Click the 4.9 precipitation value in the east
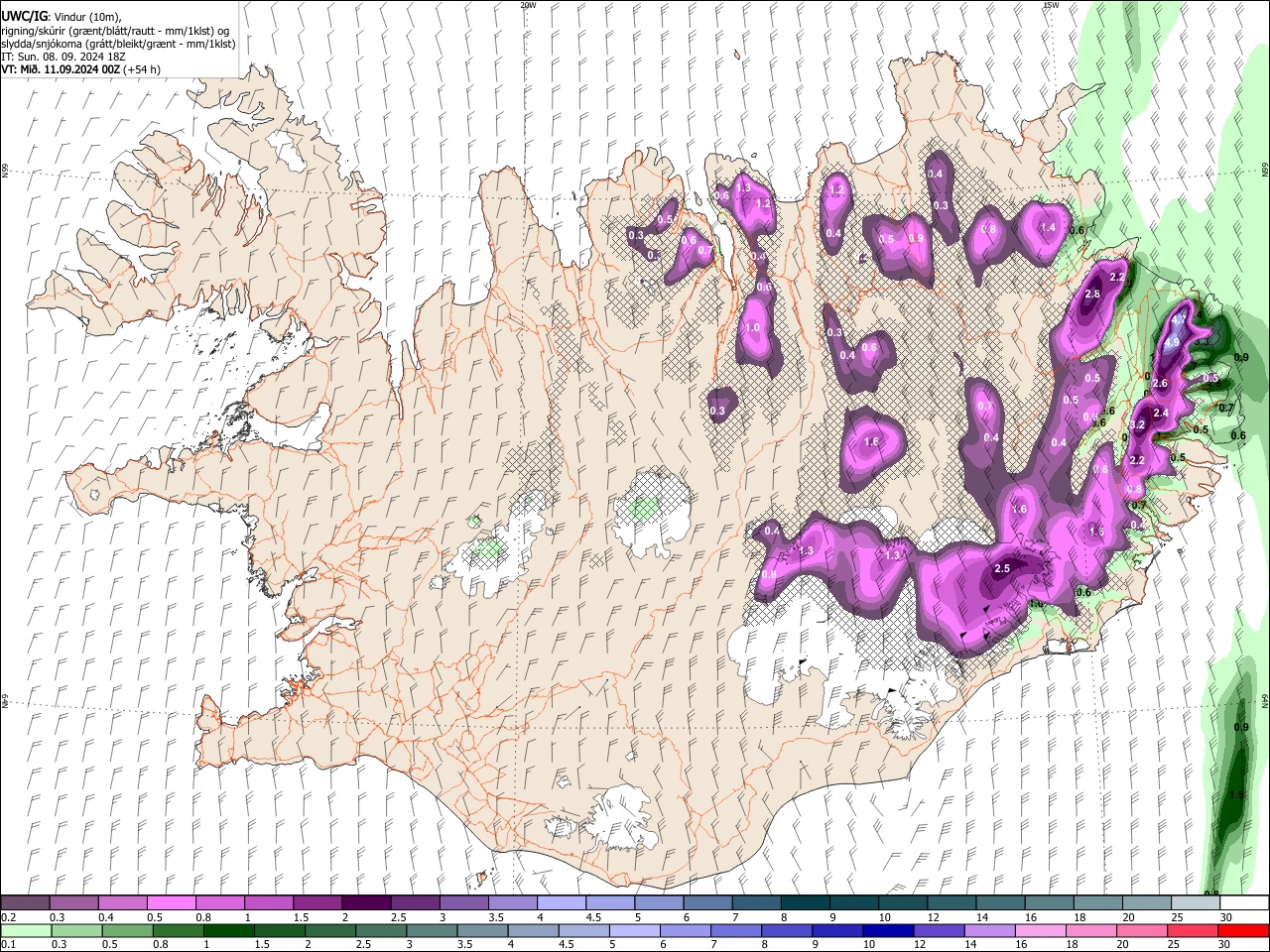 [1172, 343]
